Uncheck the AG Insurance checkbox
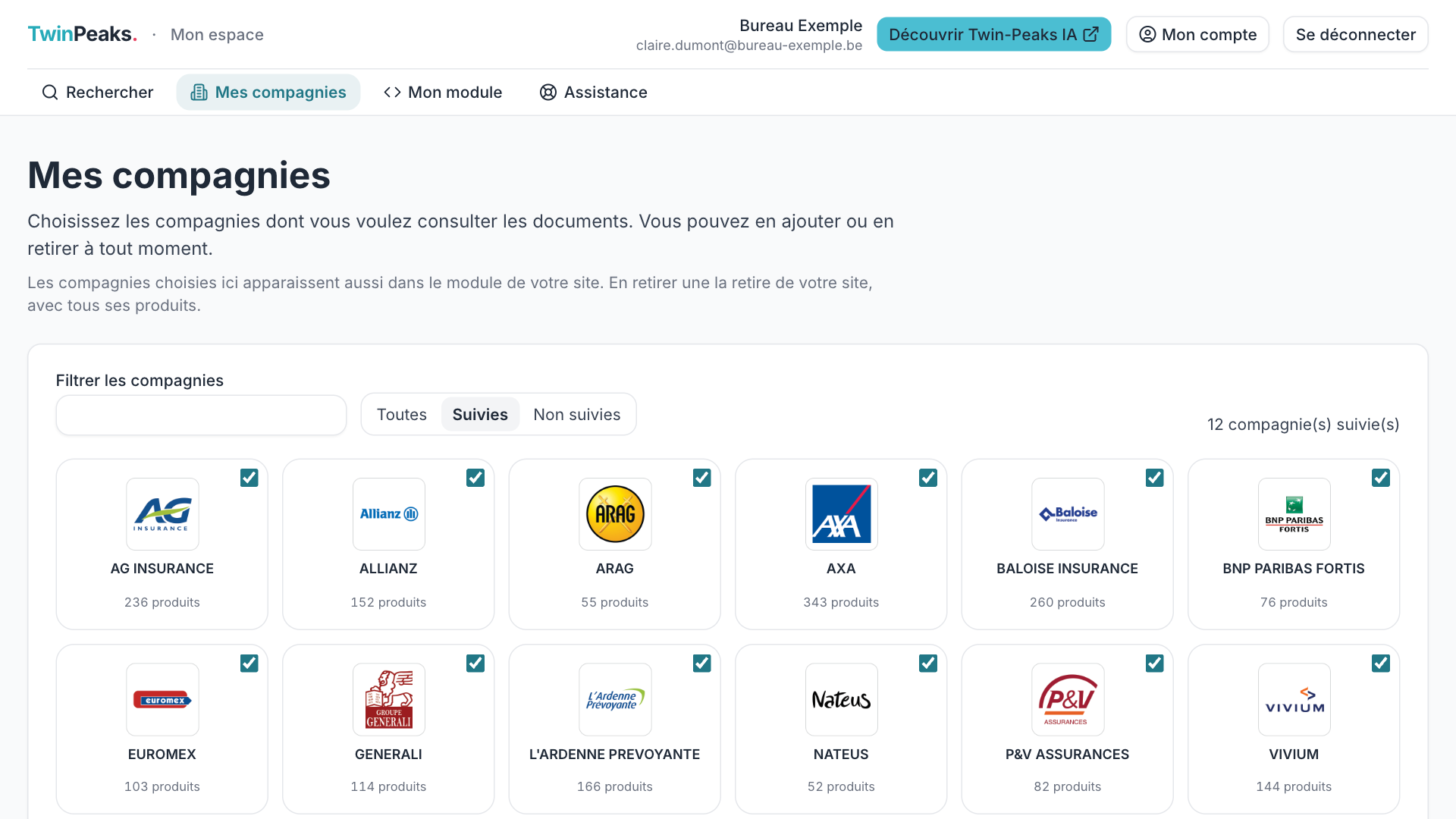Image resolution: width=1456 pixels, height=819 pixels. click(249, 478)
